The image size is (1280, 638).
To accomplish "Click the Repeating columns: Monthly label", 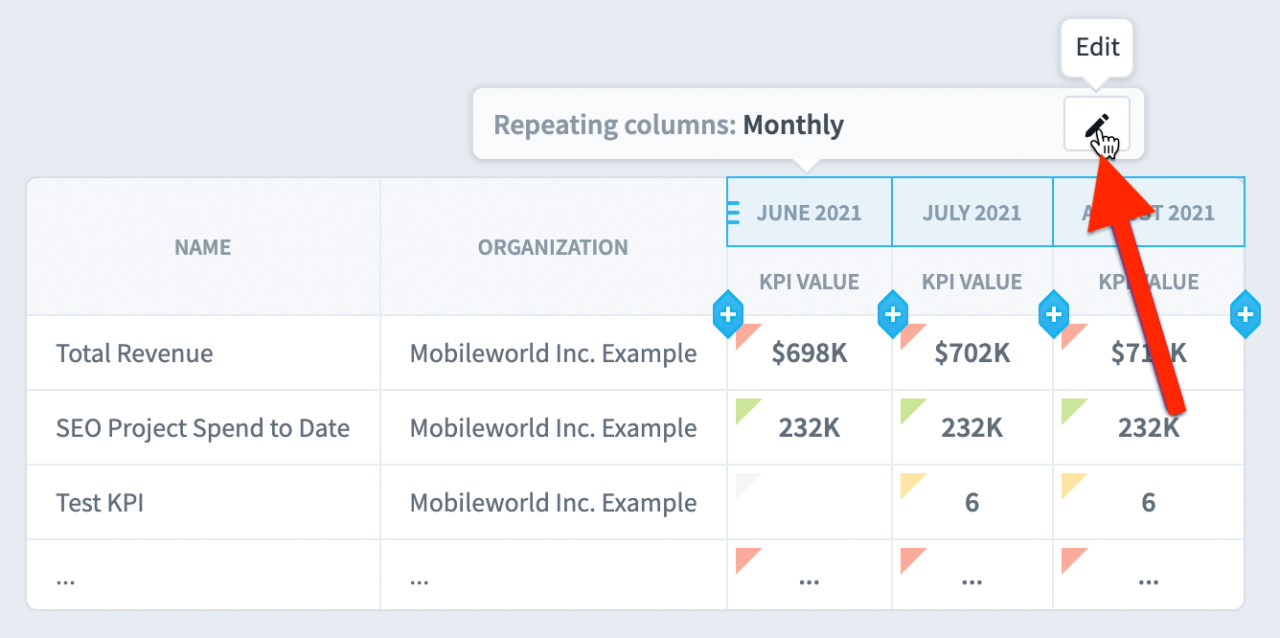I will pos(669,125).
